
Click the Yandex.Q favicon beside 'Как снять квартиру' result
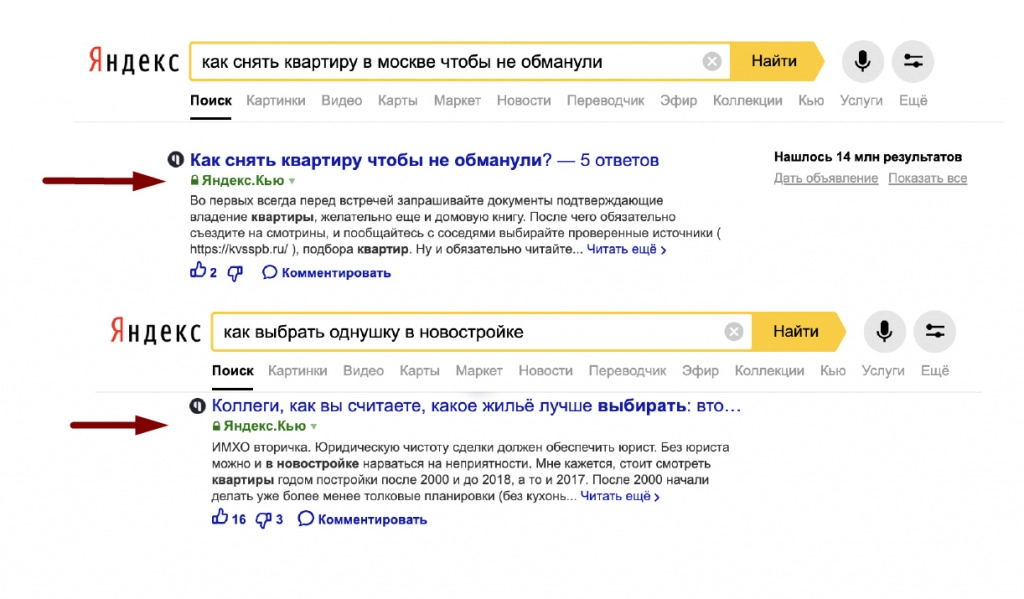tap(176, 159)
